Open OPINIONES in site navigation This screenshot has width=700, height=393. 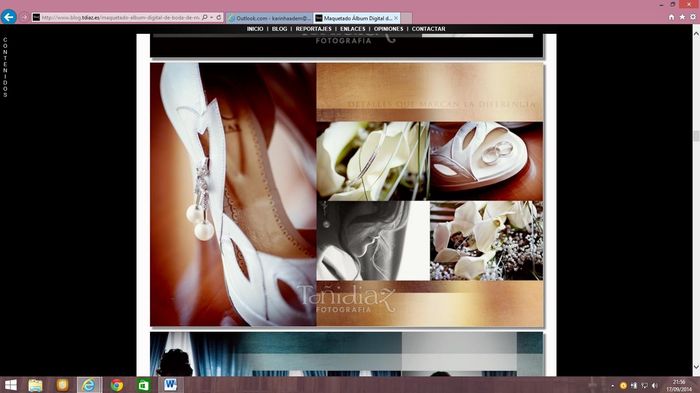click(x=388, y=29)
